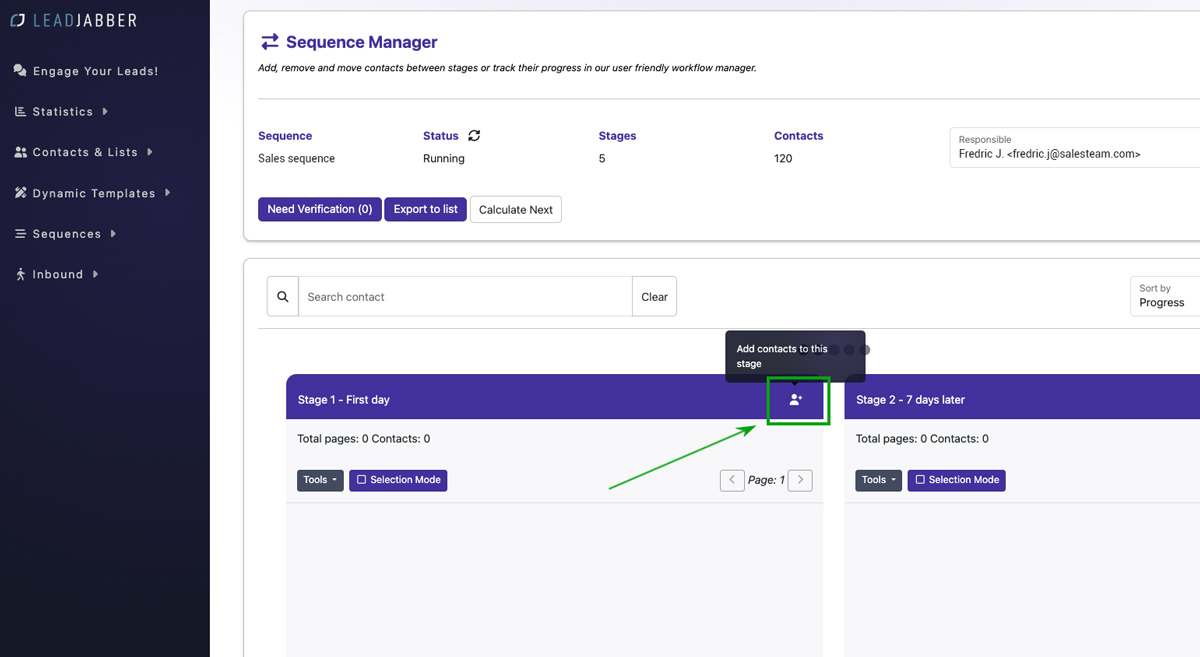Click the search magnifier icon
The width and height of the screenshot is (1200, 657).
pyautogui.click(x=283, y=297)
